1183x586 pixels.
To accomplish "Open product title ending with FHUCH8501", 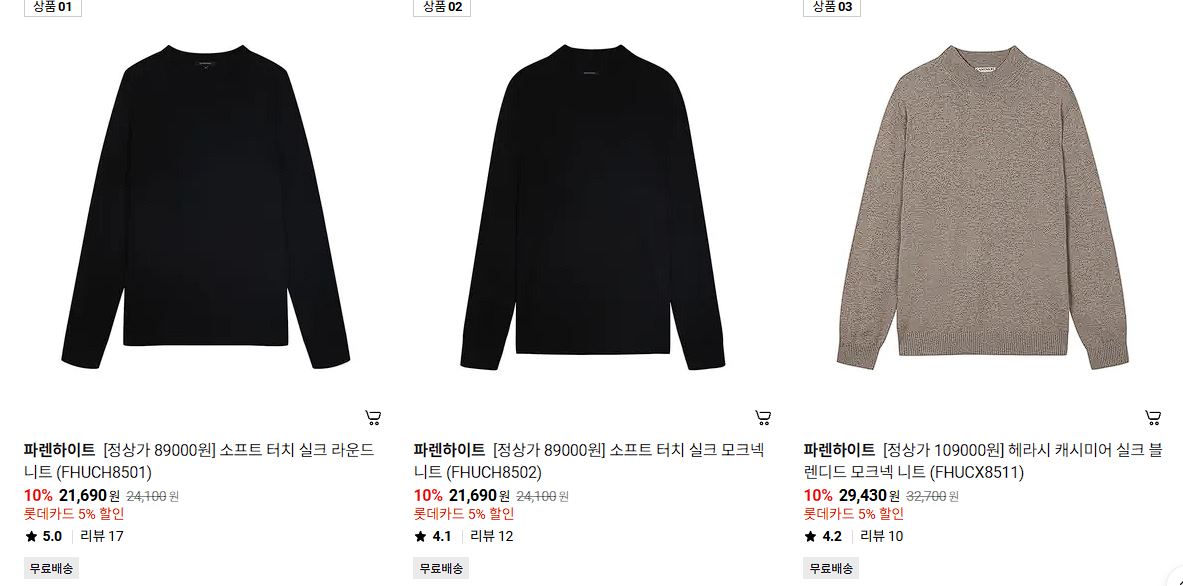I will (199, 461).
